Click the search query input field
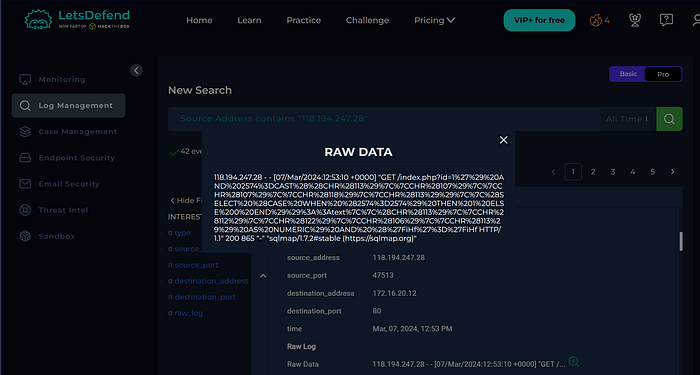Image resolution: width=700 pixels, height=375 pixels. tap(384, 119)
